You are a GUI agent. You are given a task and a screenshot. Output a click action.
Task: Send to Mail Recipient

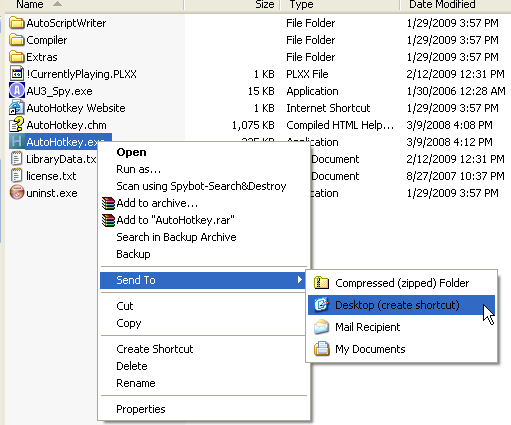[401, 327]
